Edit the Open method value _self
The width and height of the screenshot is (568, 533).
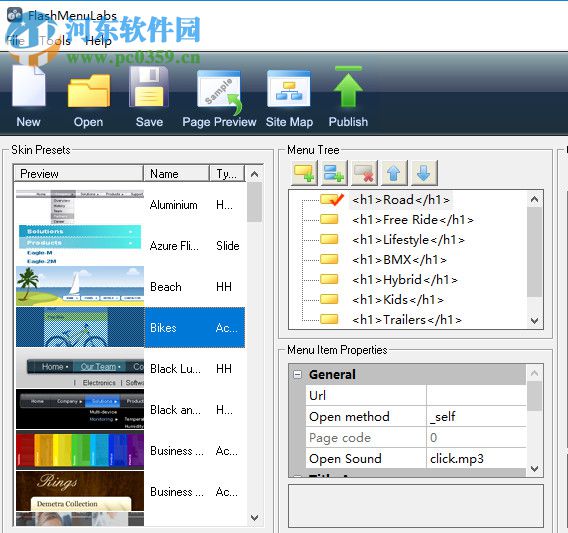(x=476, y=416)
